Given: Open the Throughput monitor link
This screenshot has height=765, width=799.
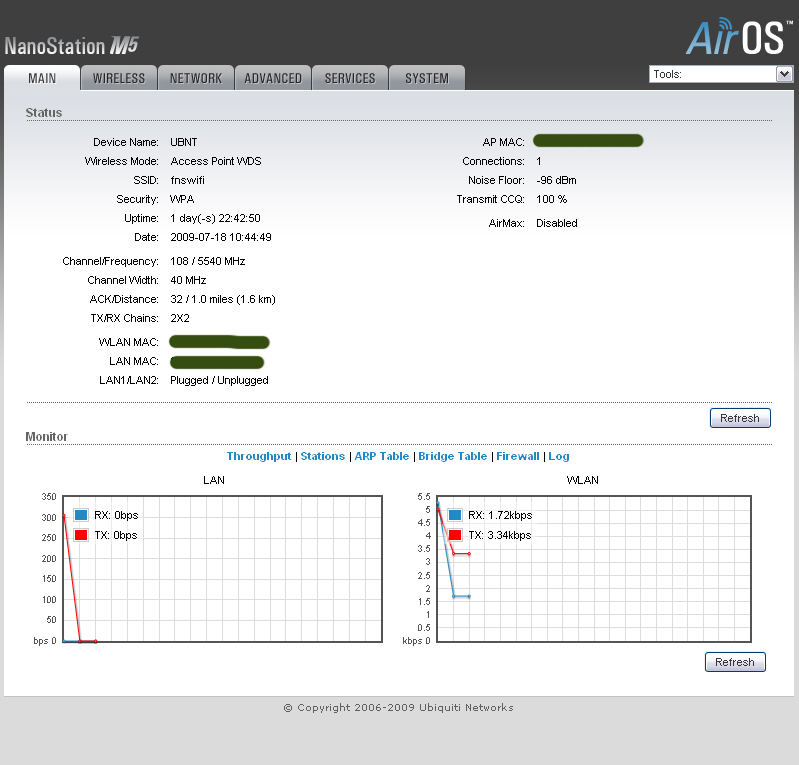Looking at the screenshot, I should [258, 456].
